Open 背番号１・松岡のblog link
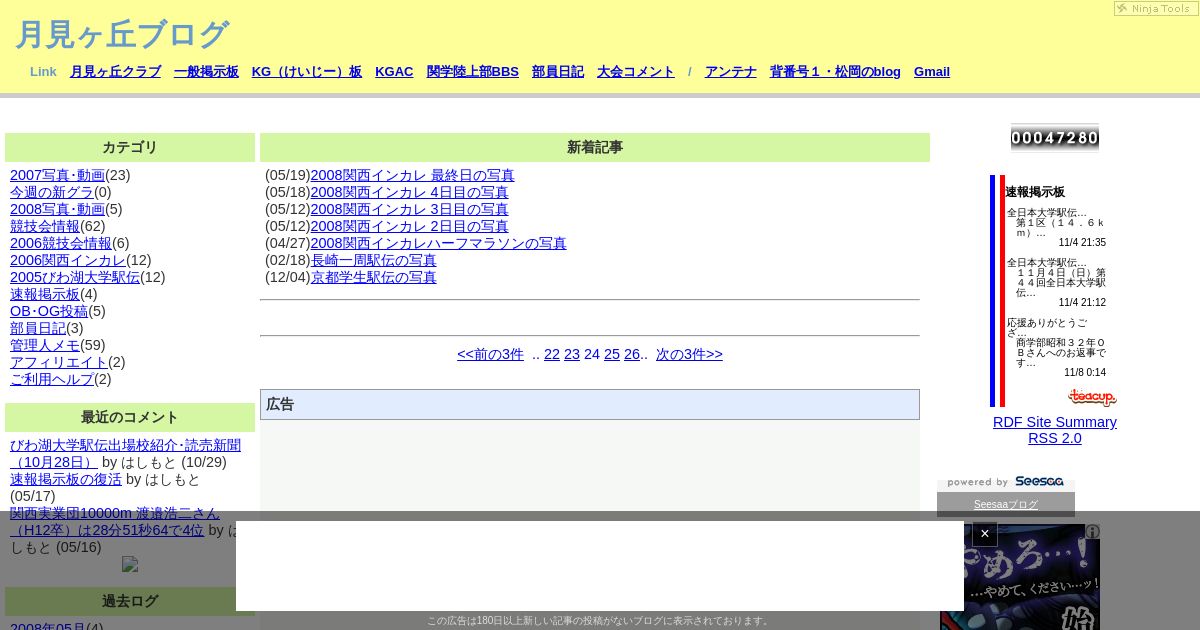 pyautogui.click(x=835, y=72)
